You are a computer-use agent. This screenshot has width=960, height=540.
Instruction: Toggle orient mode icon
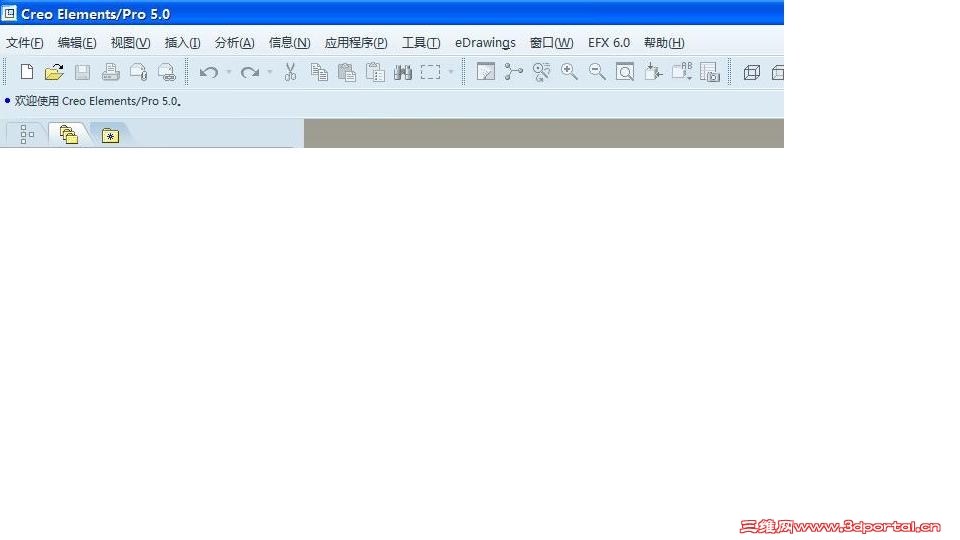pos(541,72)
